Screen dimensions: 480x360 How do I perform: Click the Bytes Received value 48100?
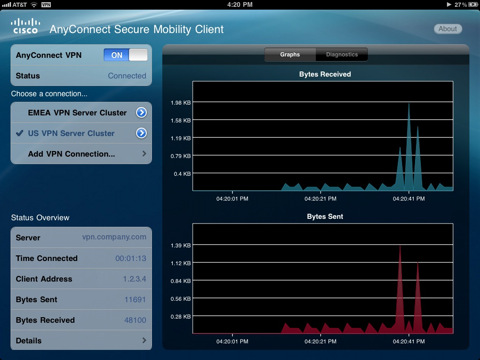pos(135,320)
